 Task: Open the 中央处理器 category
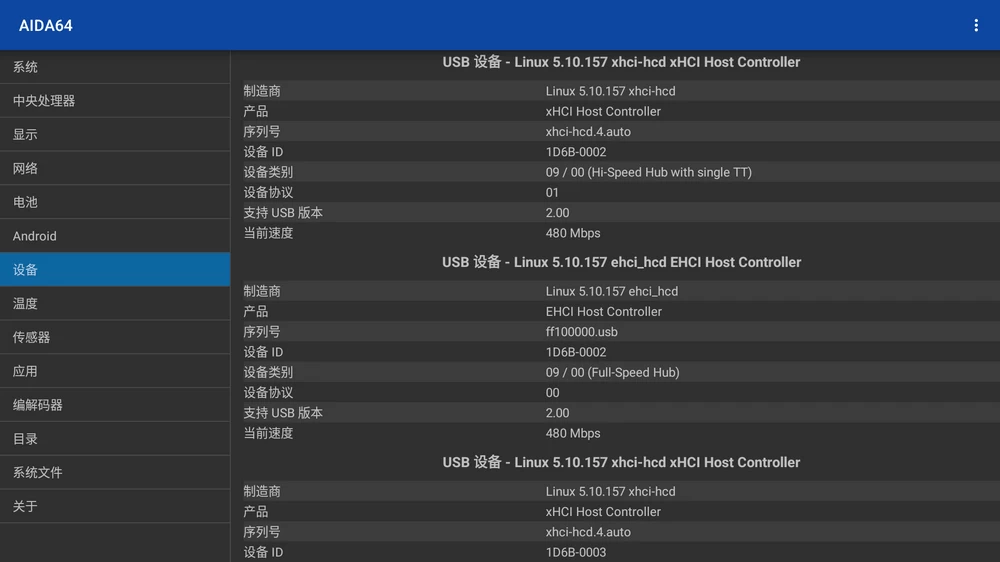[115, 101]
